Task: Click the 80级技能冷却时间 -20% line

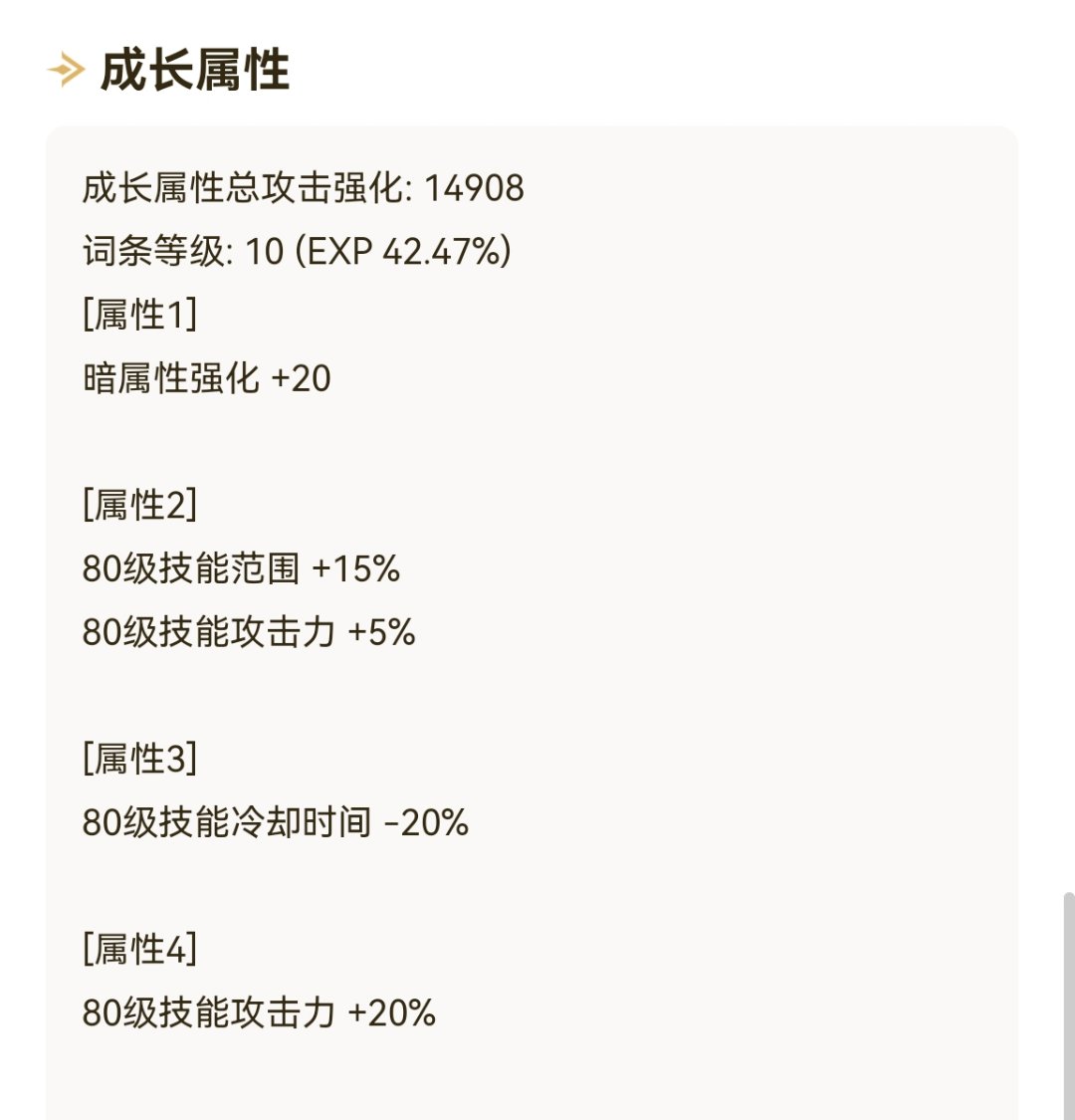Action: (x=276, y=822)
